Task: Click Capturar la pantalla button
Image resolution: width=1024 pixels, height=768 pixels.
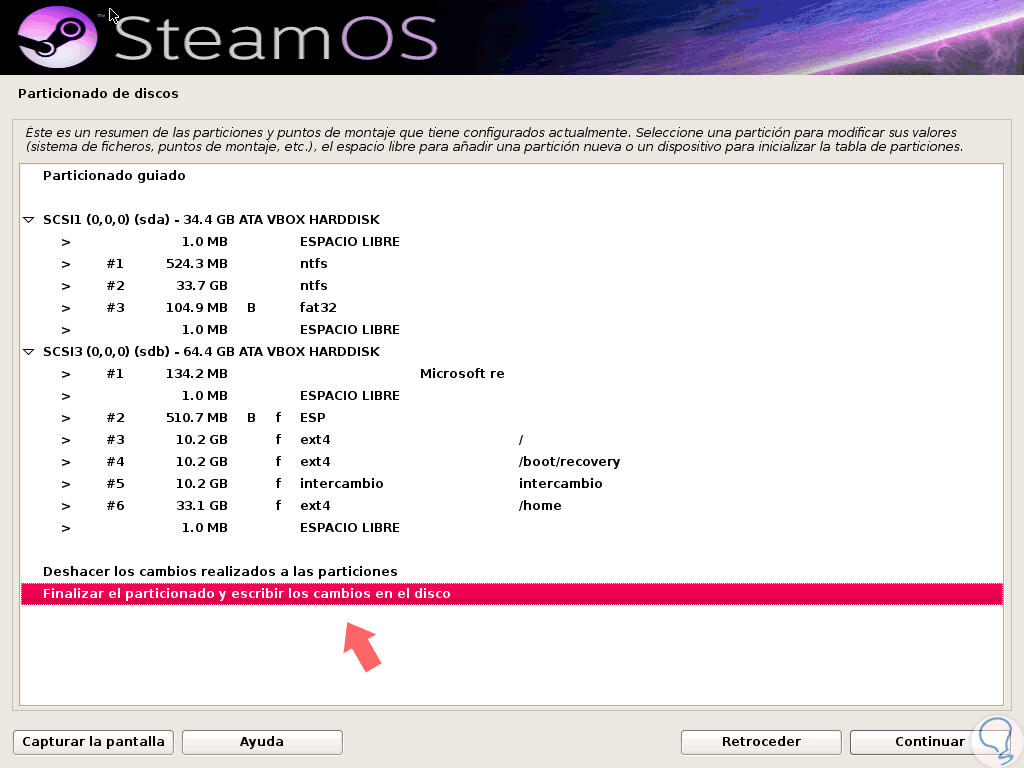Action: [x=93, y=742]
